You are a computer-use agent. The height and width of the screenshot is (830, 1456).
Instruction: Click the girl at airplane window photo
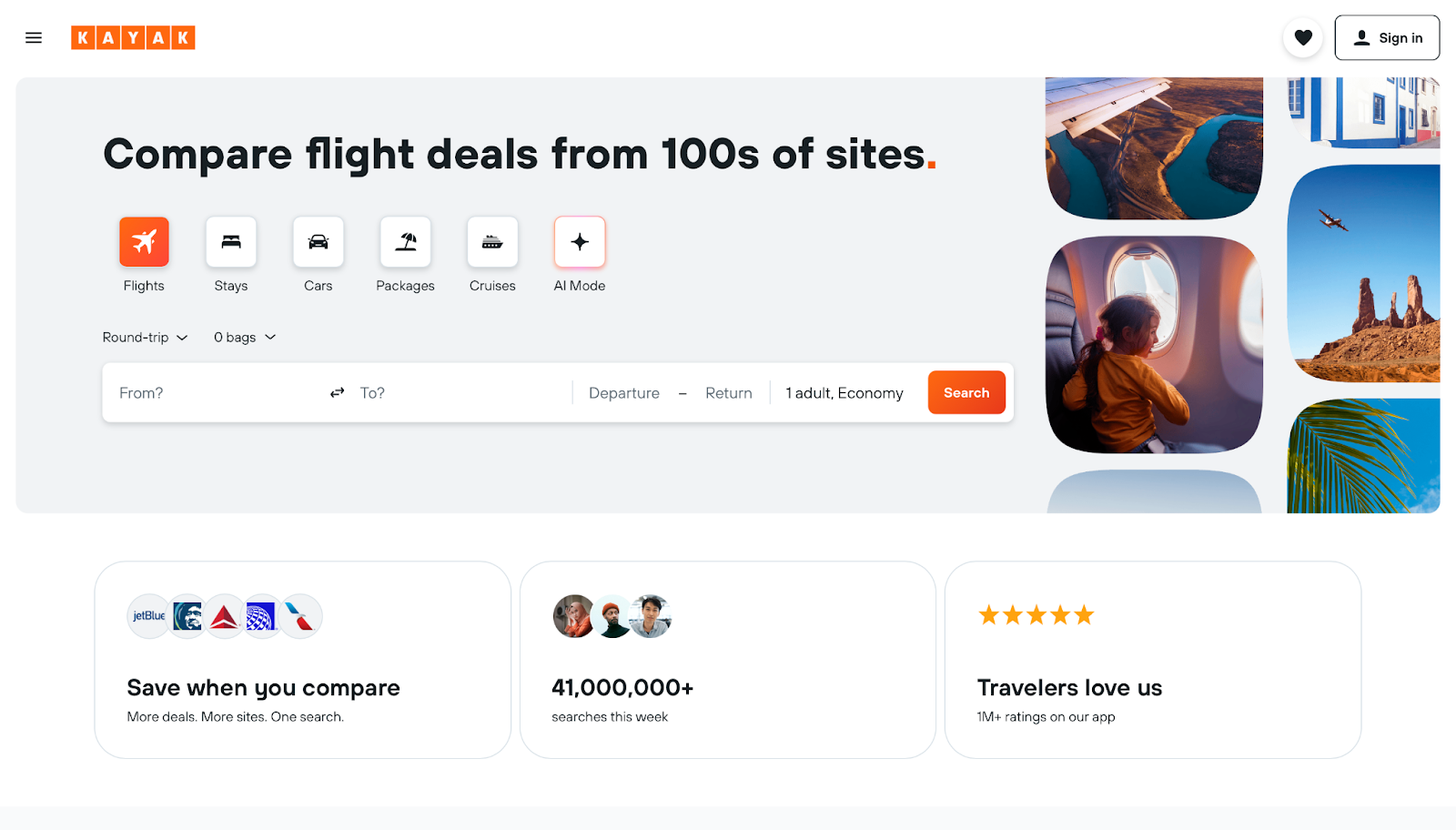pyautogui.click(x=1153, y=344)
